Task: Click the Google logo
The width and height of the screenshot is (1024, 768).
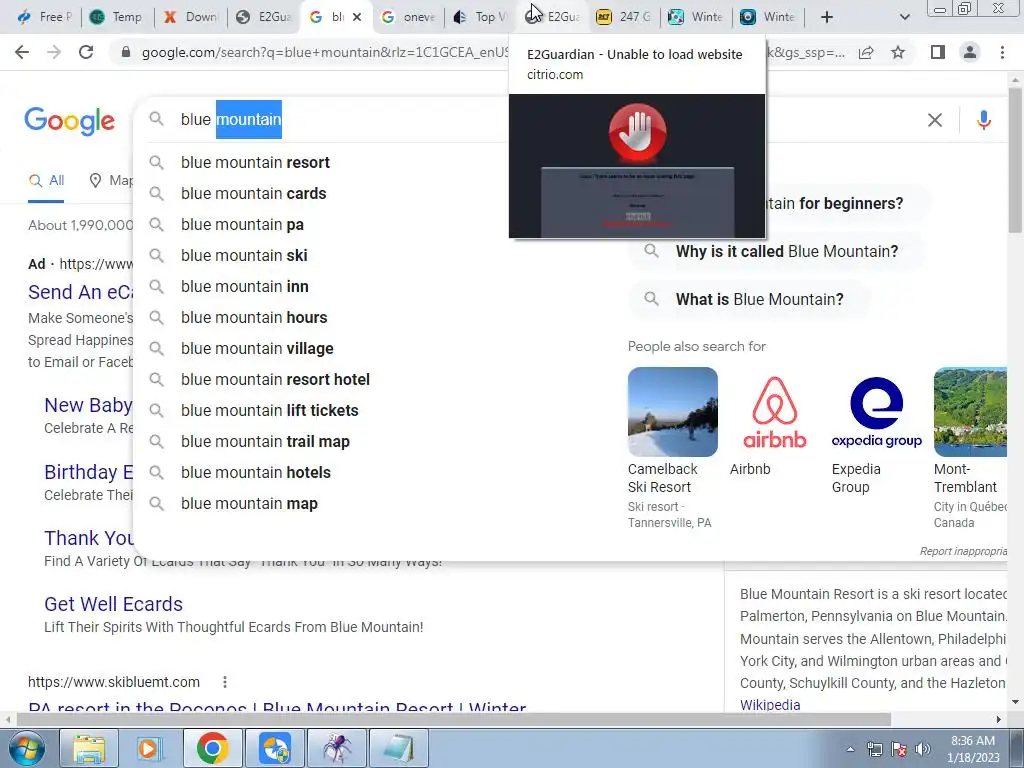Action: pos(69,121)
